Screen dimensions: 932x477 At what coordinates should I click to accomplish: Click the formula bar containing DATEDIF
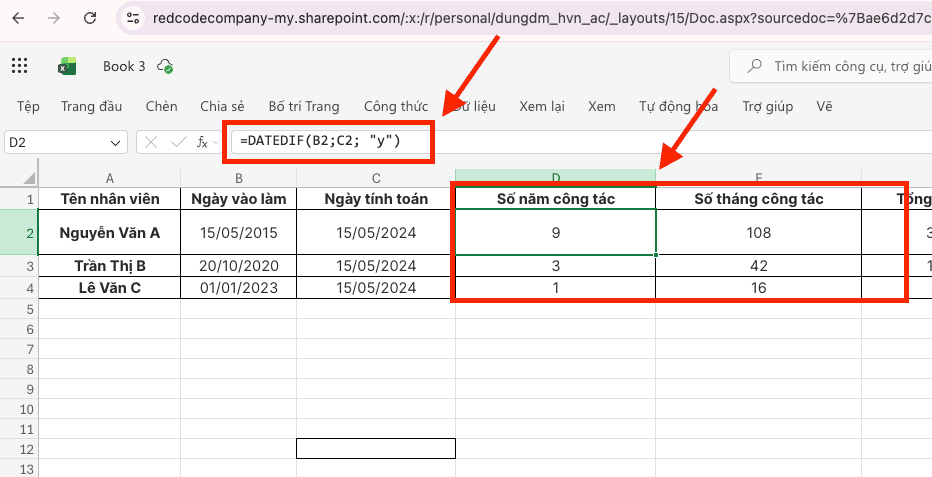tap(330, 142)
